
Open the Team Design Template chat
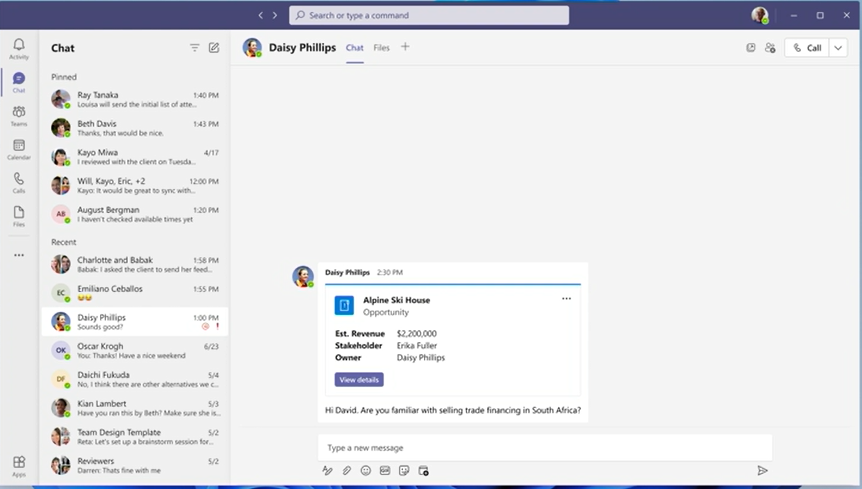click(x=135, y=436)
